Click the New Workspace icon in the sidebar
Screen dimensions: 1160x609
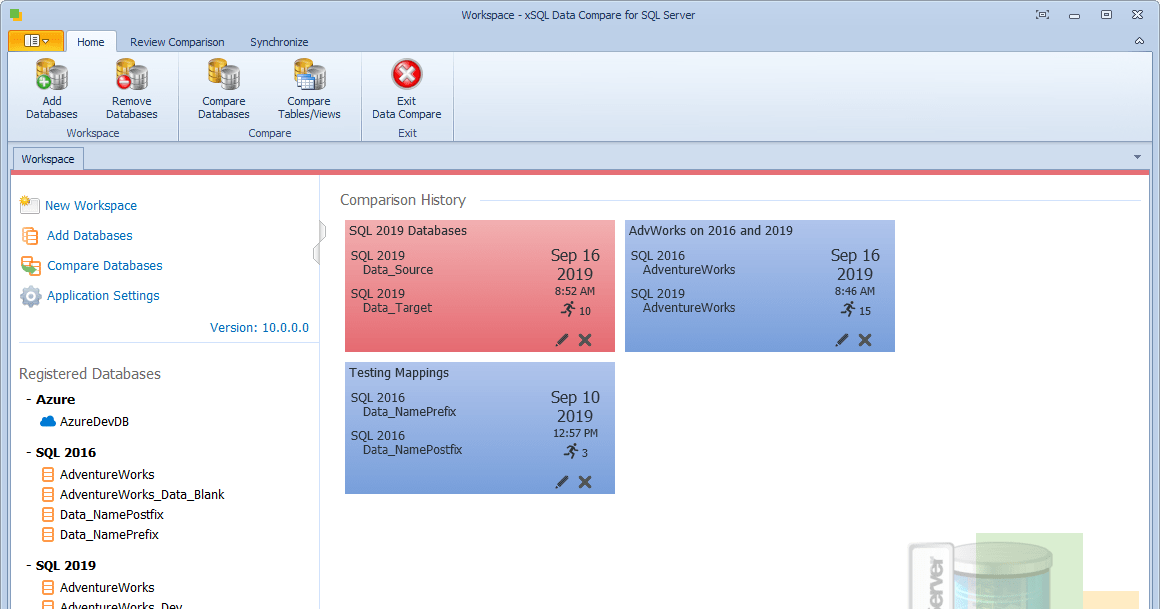tap(29, 205)
